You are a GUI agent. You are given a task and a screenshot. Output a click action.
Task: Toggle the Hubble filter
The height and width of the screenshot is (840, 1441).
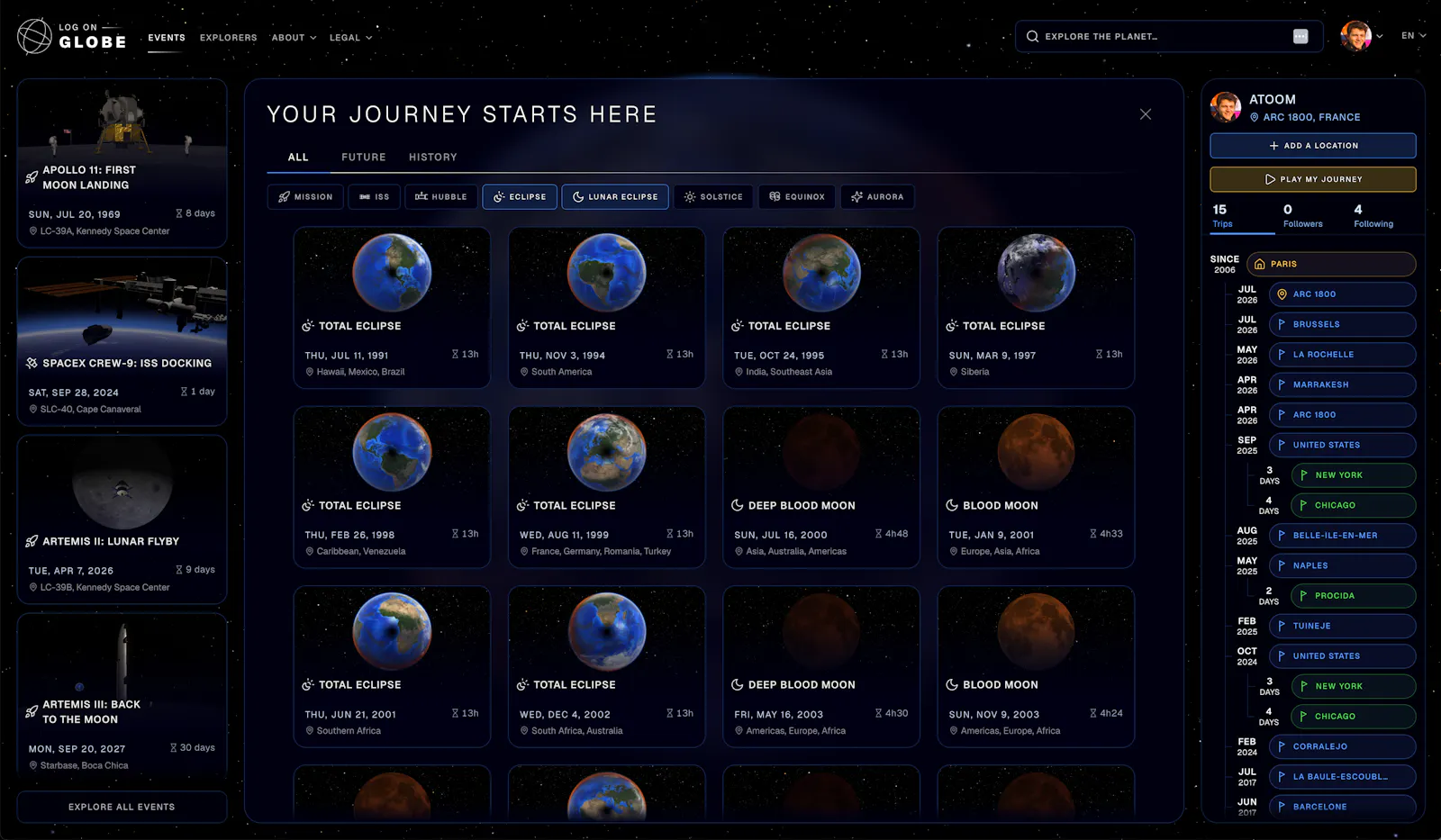click(x=440, y=197)
